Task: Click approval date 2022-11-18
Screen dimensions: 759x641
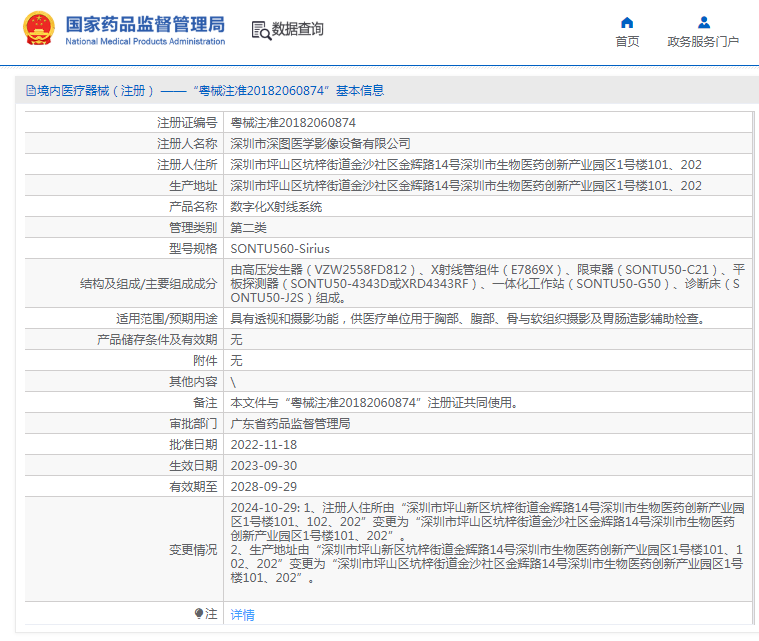Action: coord(264,444)
